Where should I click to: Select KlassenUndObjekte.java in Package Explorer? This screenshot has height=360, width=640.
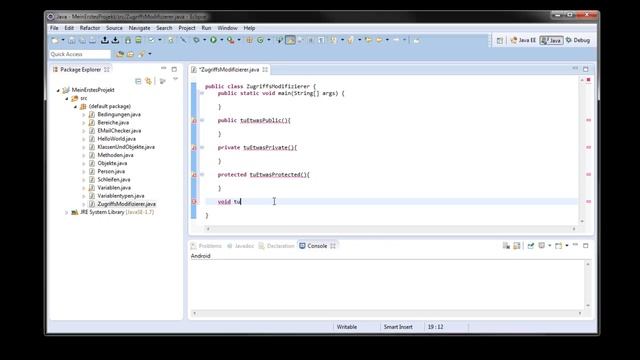[x=126, y=147]
